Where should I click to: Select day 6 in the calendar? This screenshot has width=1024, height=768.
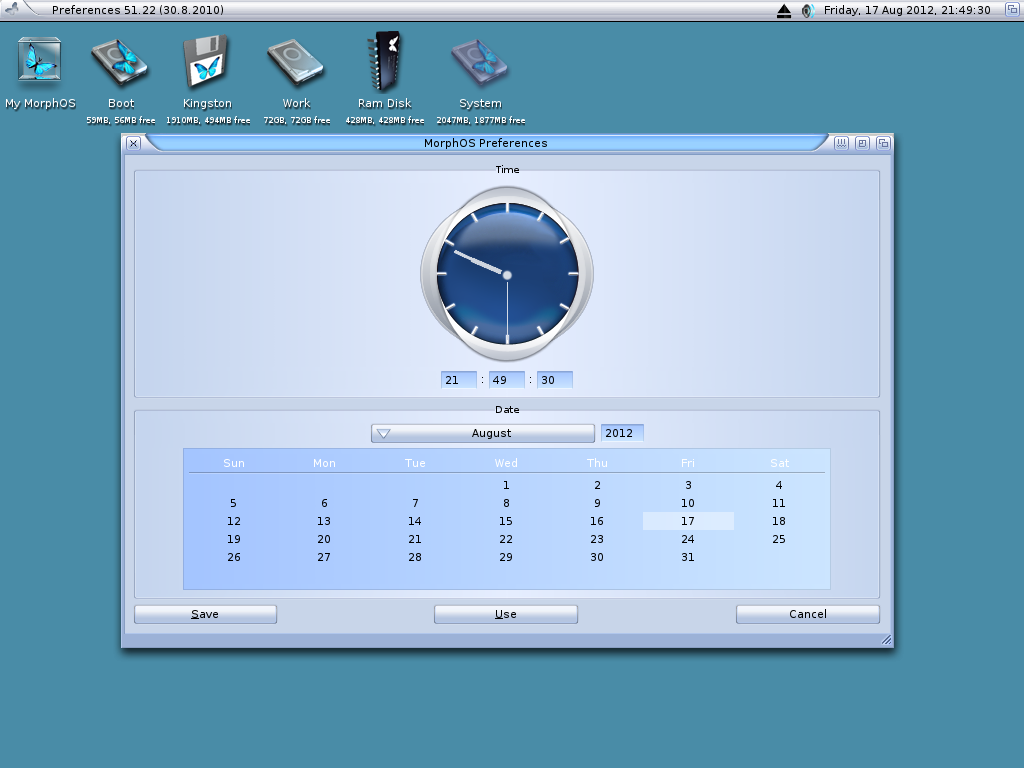click(324, 504)
